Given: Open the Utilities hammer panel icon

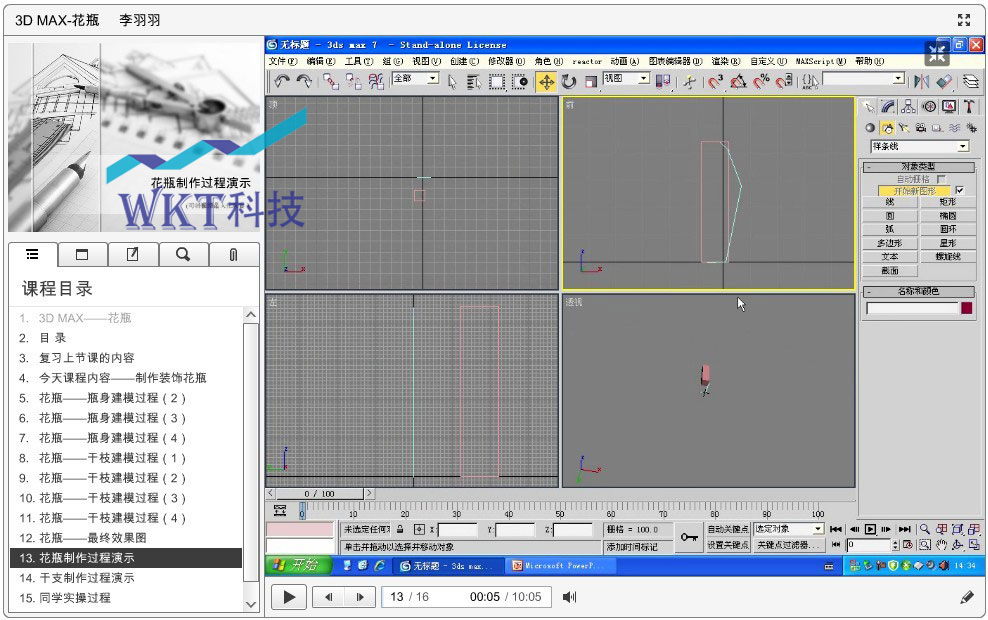Looking at the screenshot, I should [969, 106].
